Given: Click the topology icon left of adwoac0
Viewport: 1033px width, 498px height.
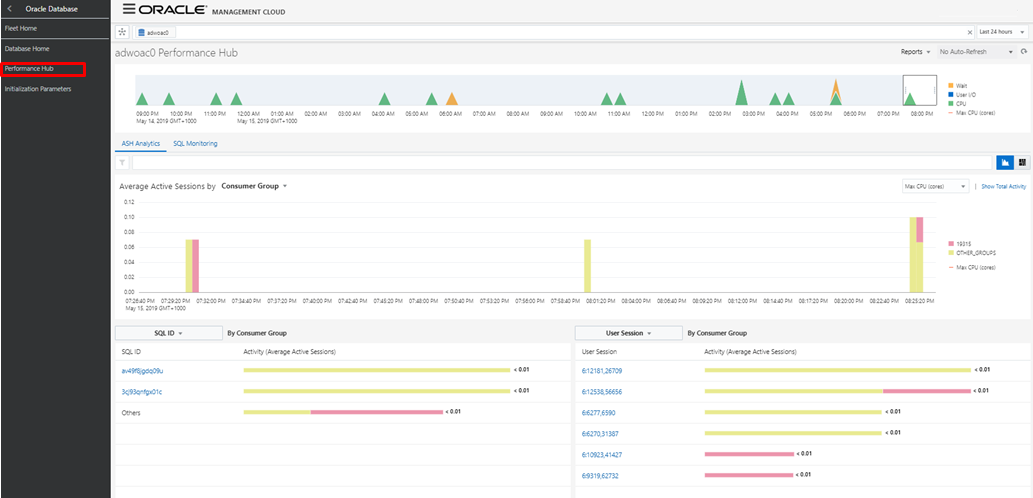Looking at the screenshot, I should (123, 32).
